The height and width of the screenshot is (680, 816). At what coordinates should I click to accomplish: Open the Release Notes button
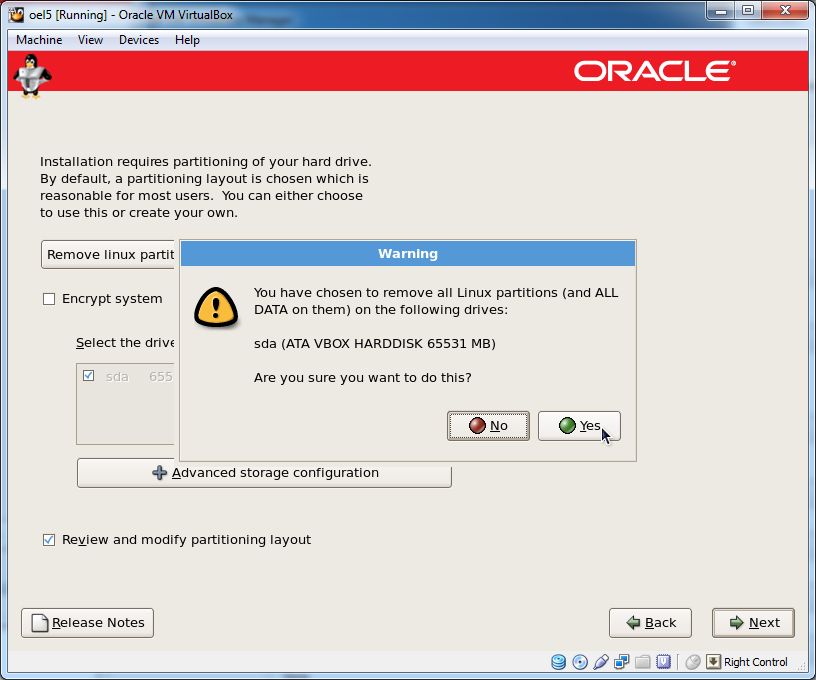(x=87, y=623)
